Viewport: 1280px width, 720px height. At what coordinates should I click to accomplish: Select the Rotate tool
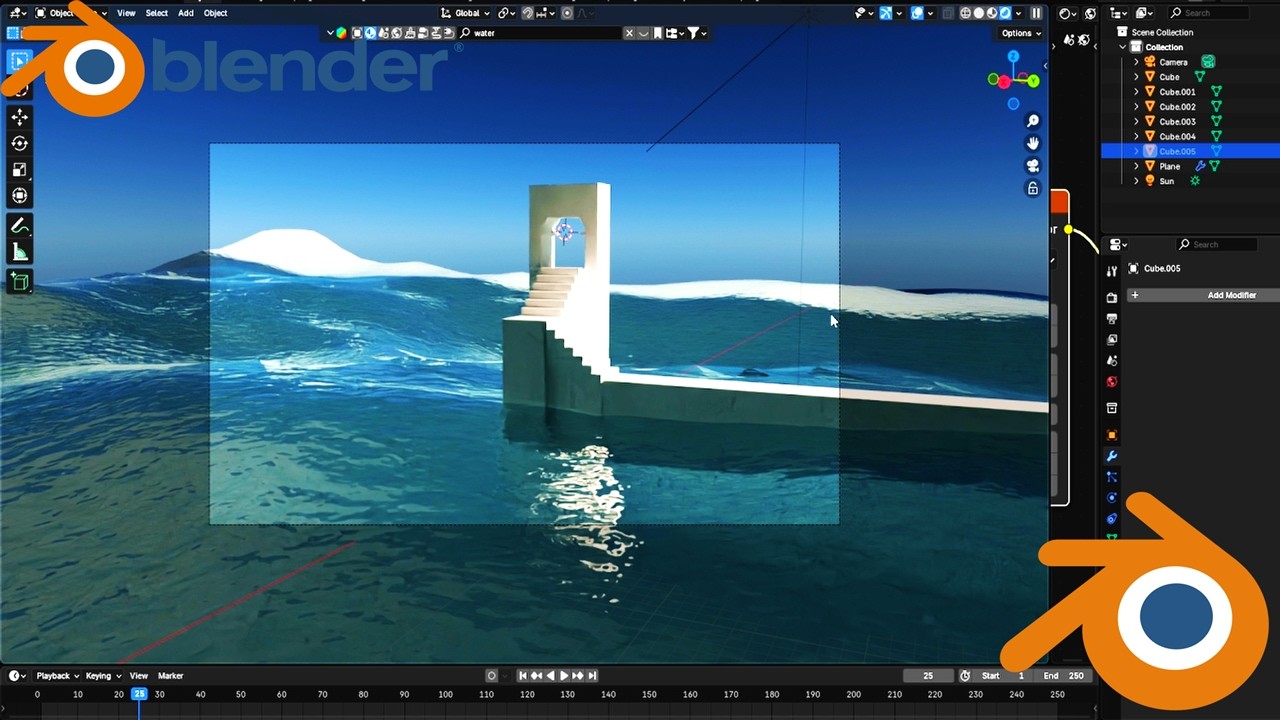click(x=20, y=143)
